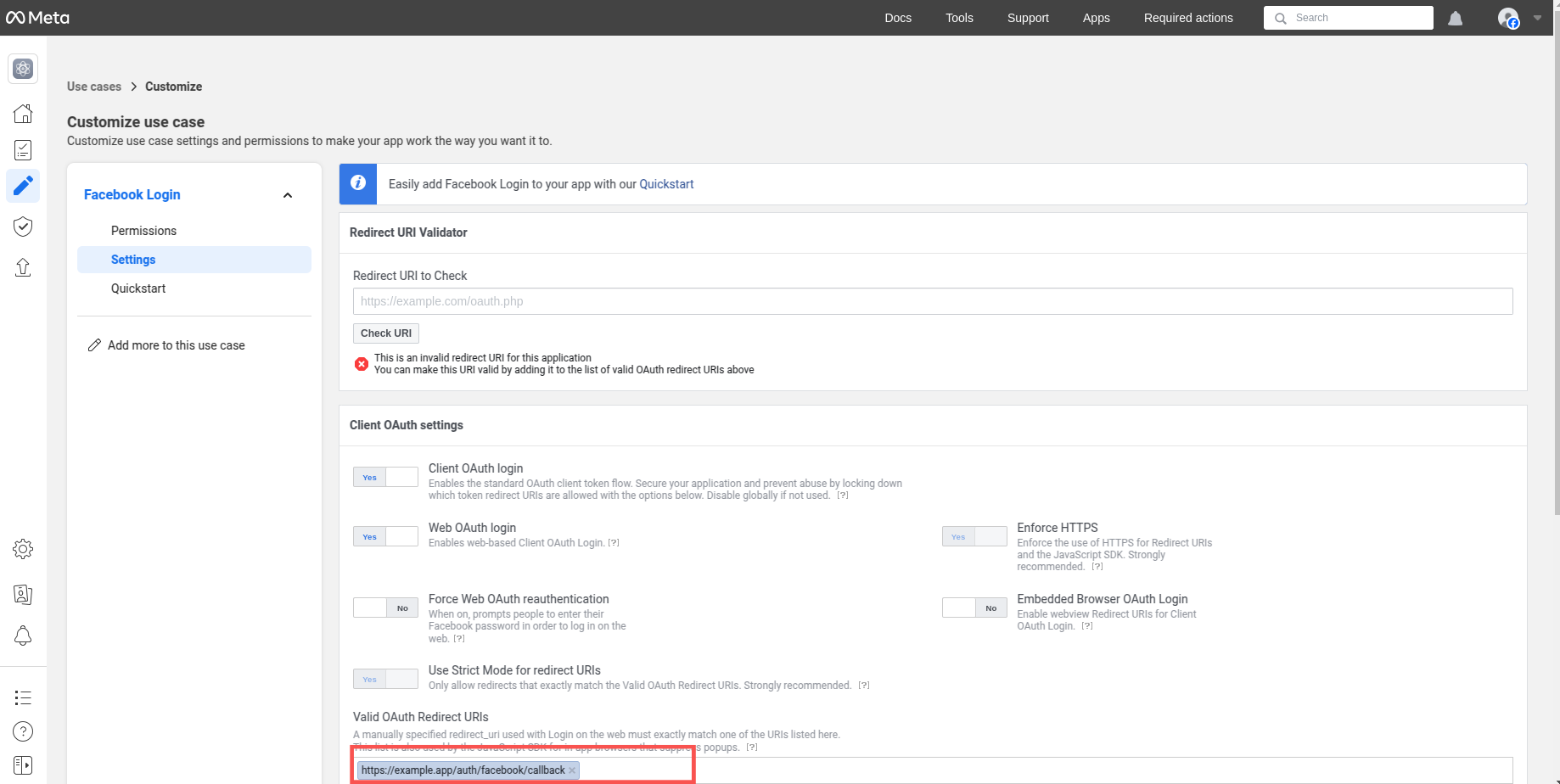Screen dimensions: 1560x784
Task: Open the dashboard home icon in sidebar
Action: (x=23, y=114)
